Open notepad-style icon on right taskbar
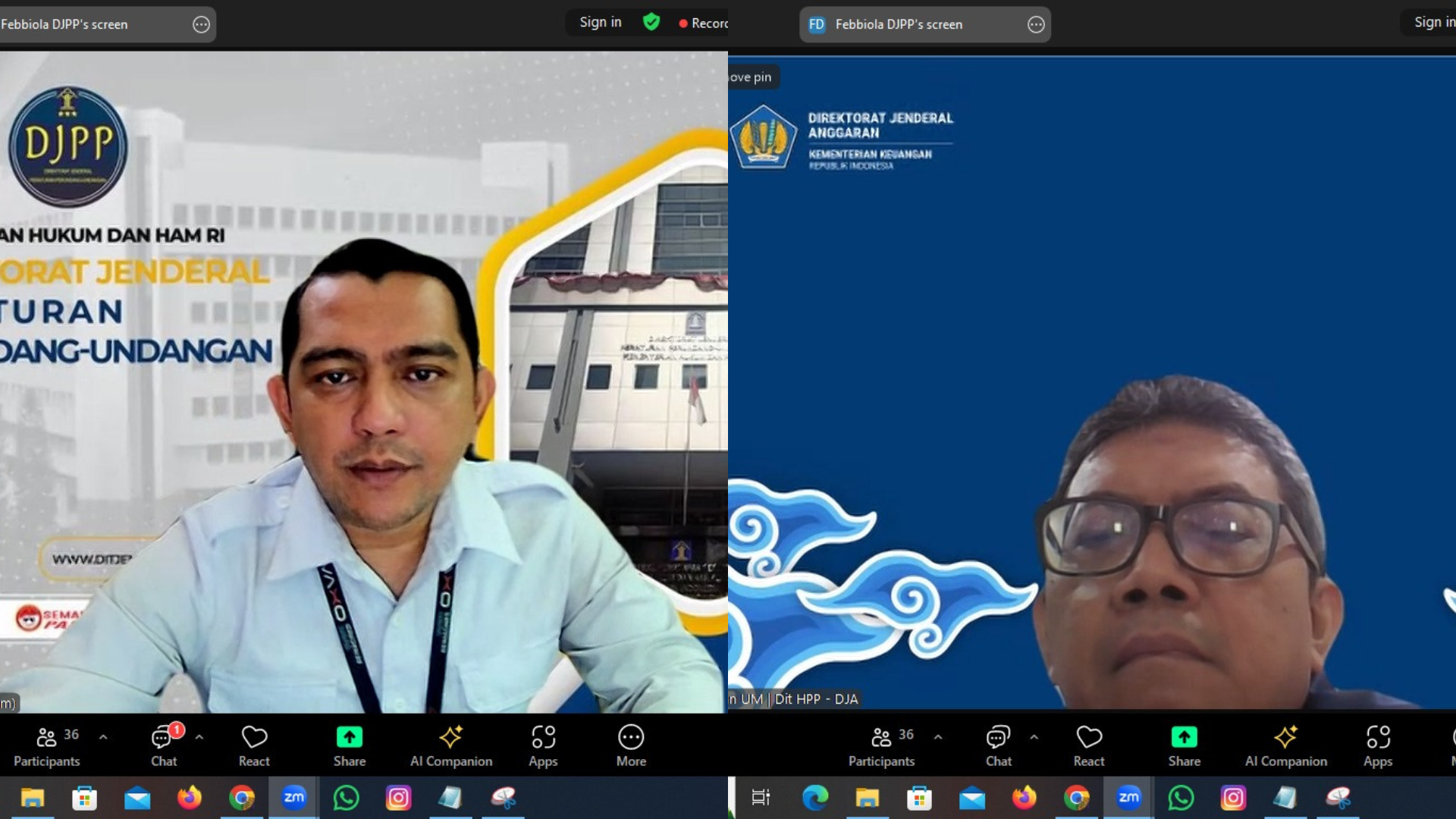This screenshot has height=819, width=1456. click(1285, 798)
